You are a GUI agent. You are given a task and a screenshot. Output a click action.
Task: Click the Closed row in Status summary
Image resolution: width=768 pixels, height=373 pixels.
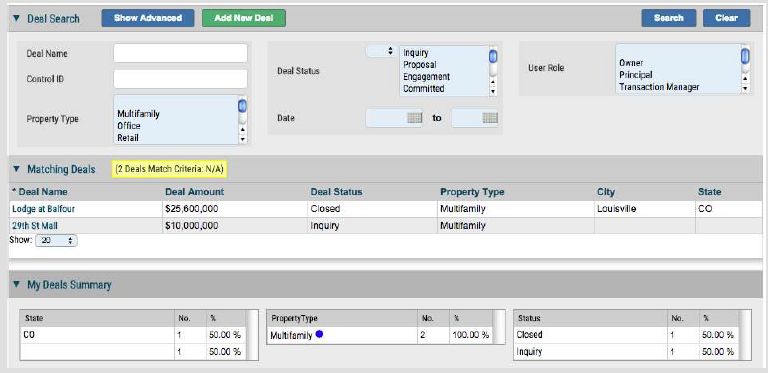pos(625,335)
